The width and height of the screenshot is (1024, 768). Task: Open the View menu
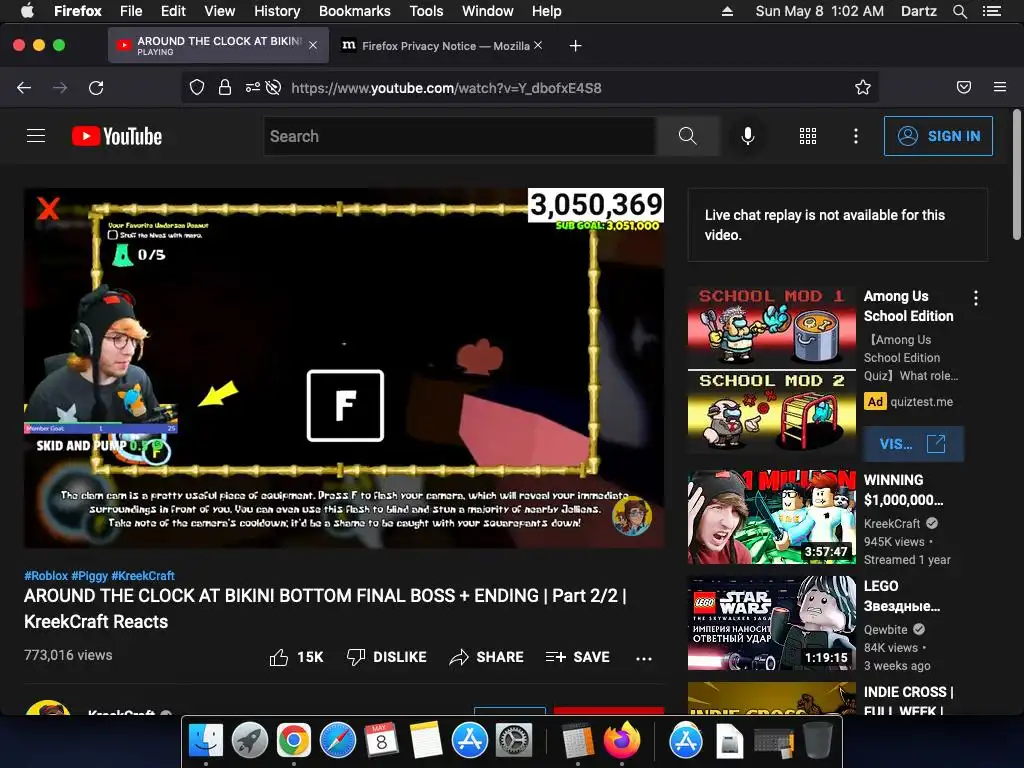point(219,11)
